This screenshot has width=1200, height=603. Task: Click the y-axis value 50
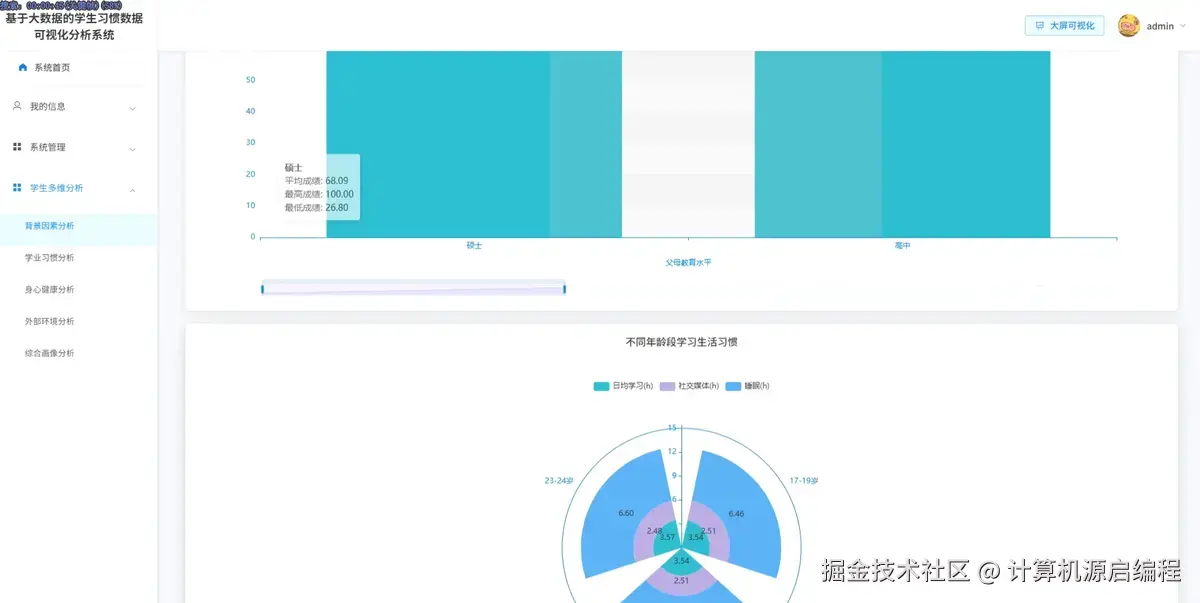pyautogui.click(x=250, y=80)
